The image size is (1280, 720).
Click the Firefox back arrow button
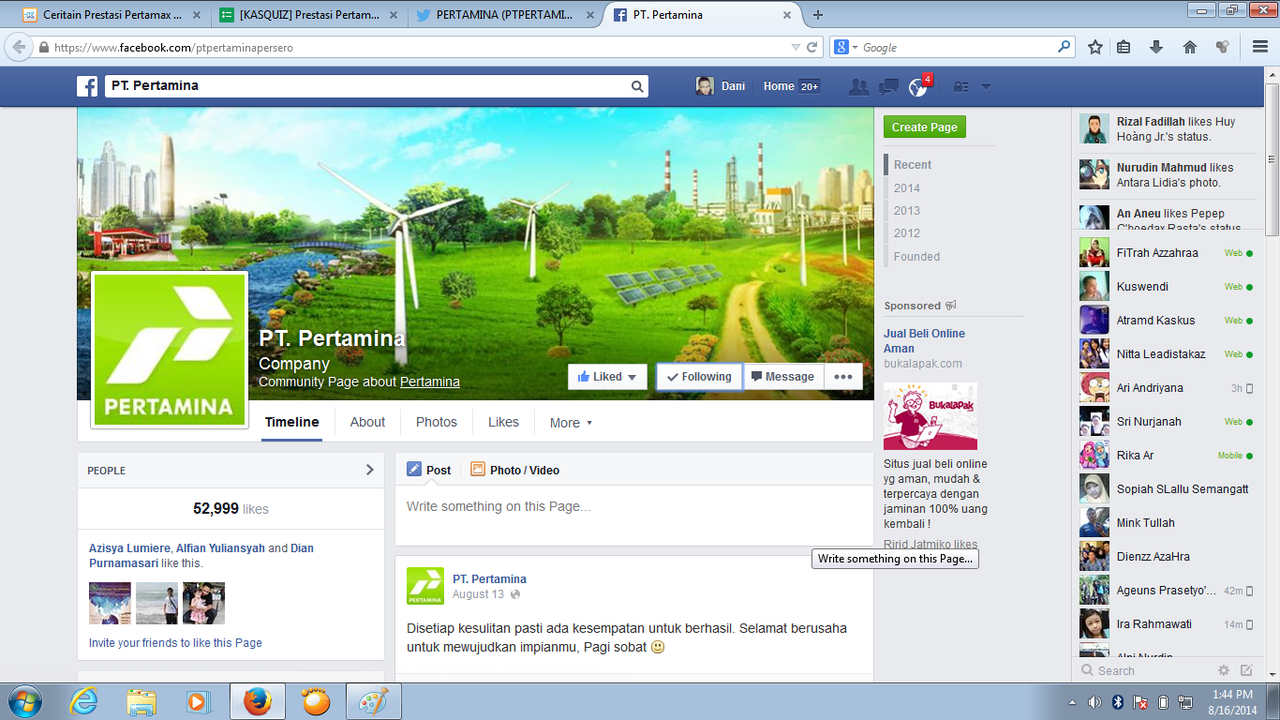[18, 47]
